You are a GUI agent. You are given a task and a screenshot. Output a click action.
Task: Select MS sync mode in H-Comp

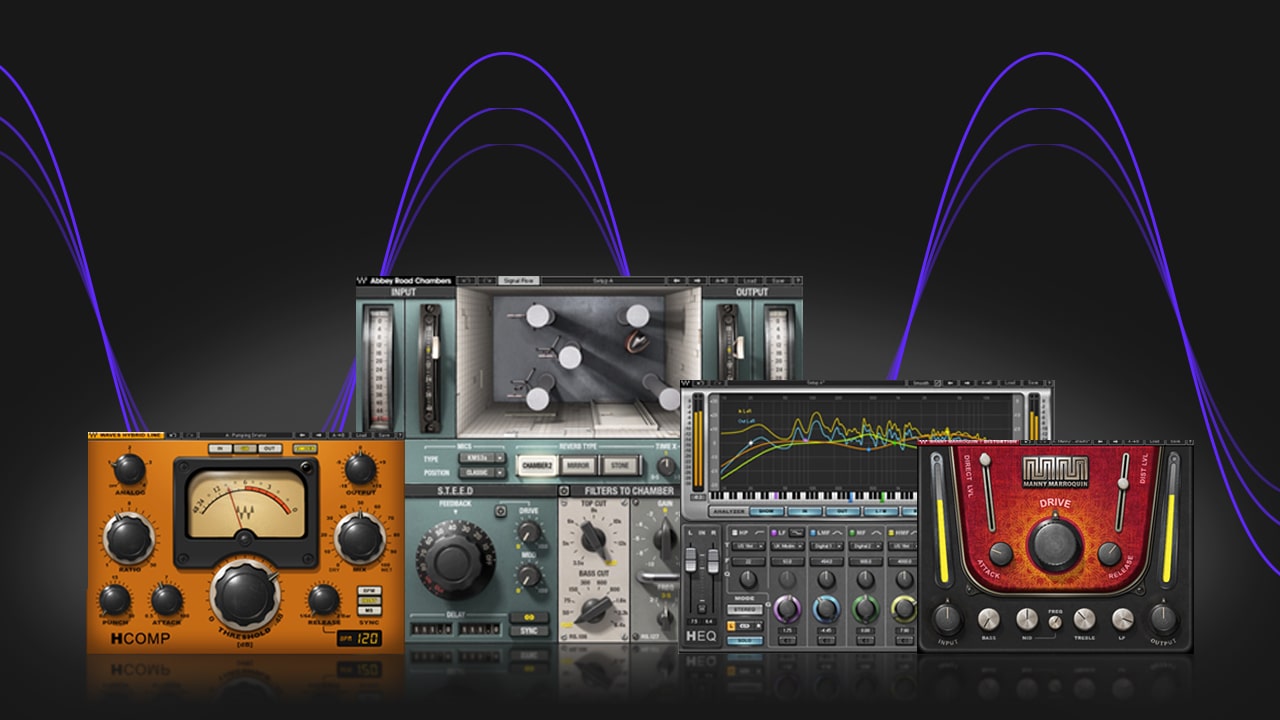point(369,611)
